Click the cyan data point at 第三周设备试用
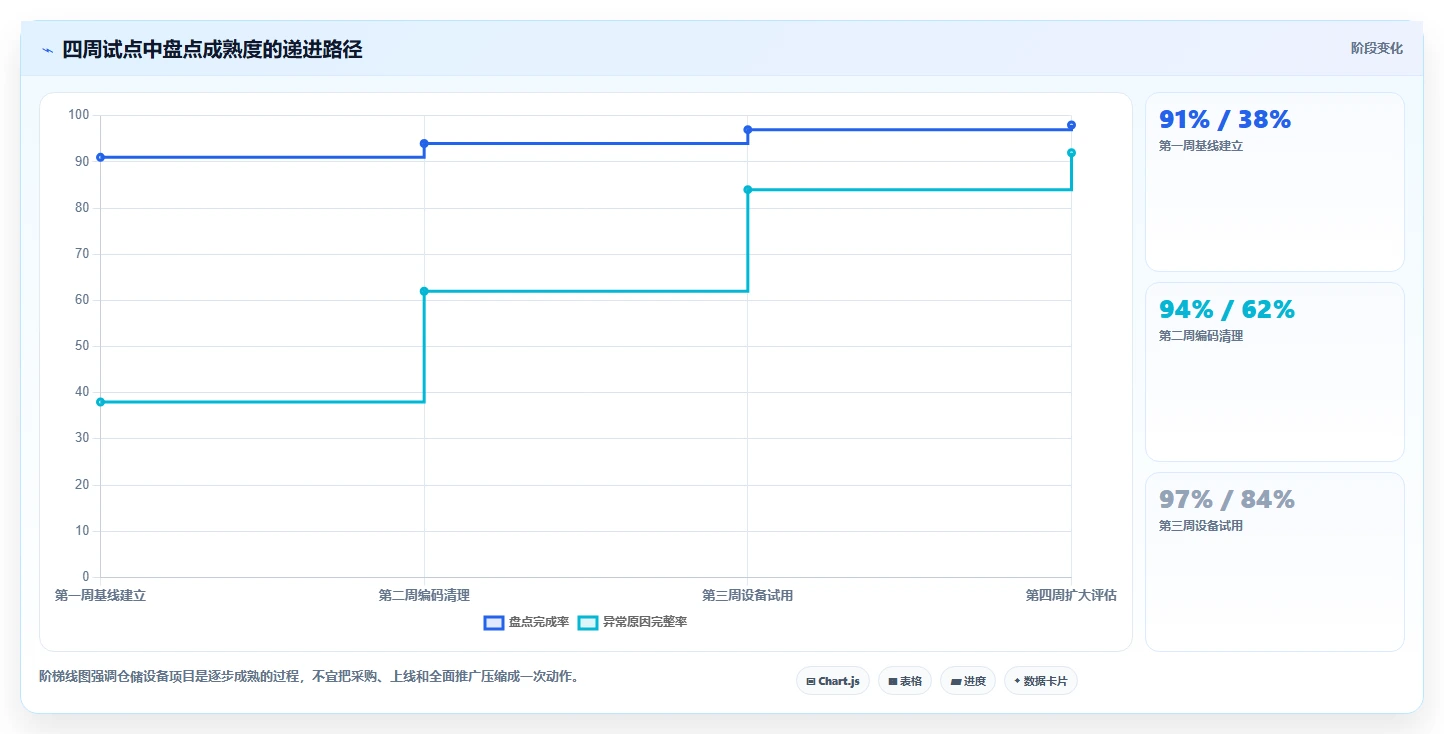The width and height of the screenshot is (1444, 734). [748, 189]
